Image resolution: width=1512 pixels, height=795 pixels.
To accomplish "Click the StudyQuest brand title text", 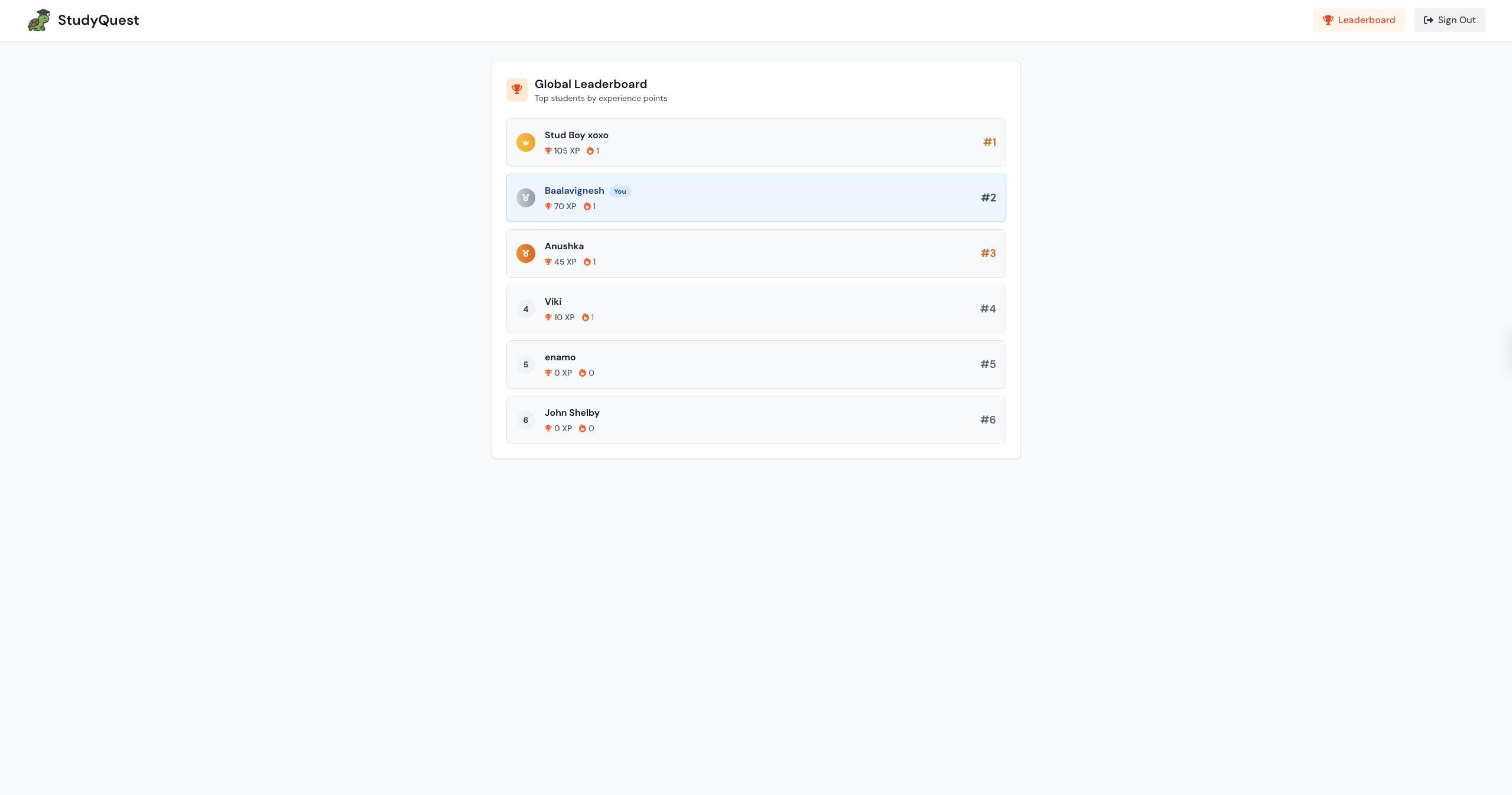I will (x=98, y=20).
